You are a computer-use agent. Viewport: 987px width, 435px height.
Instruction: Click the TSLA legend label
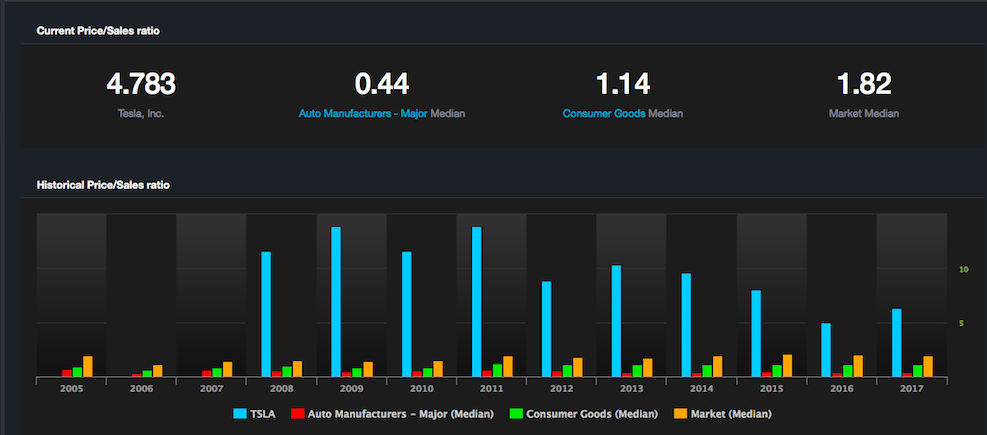(264, 414)
